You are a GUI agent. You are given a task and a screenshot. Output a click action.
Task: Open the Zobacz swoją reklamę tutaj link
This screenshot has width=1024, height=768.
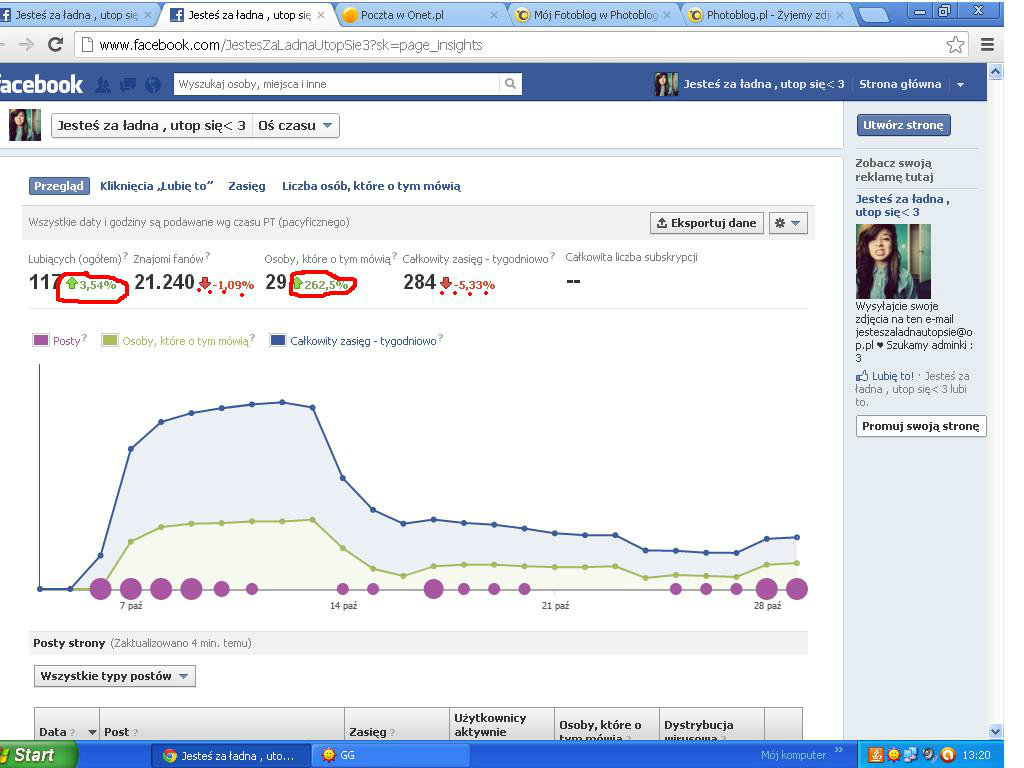(893, 170)
